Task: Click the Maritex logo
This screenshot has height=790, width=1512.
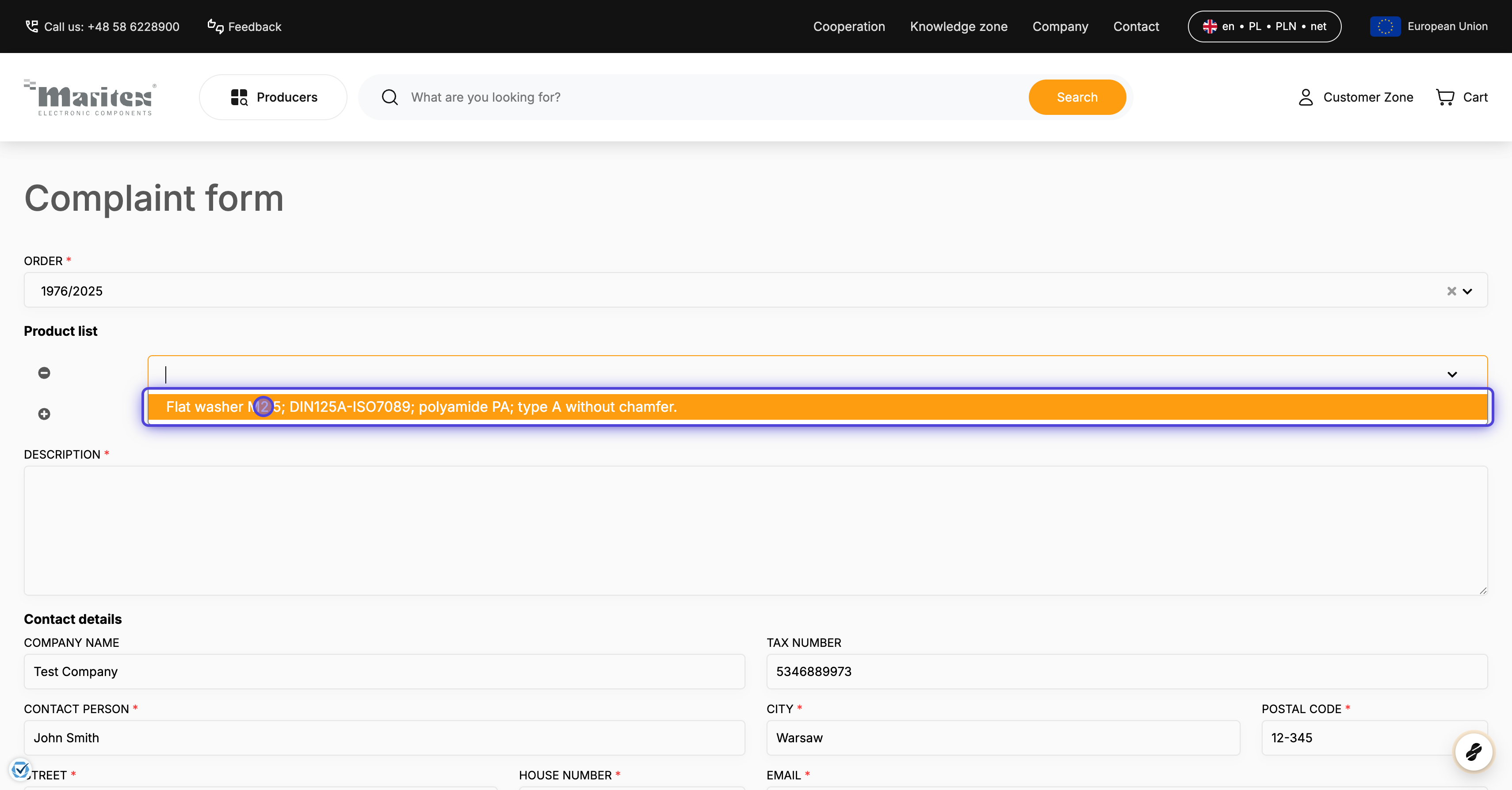Action: (x=90, y=97)
